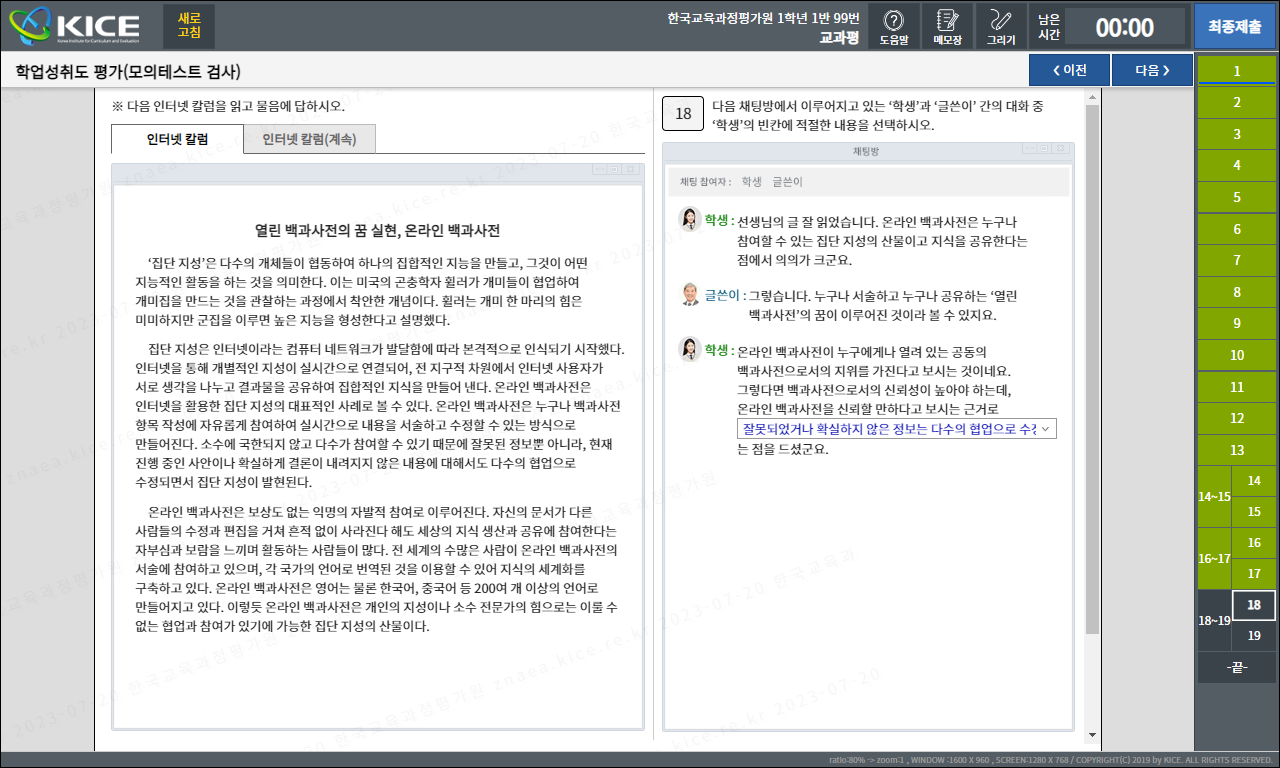
Task: Click the 새로고침 refresh button
Action: 189,26
